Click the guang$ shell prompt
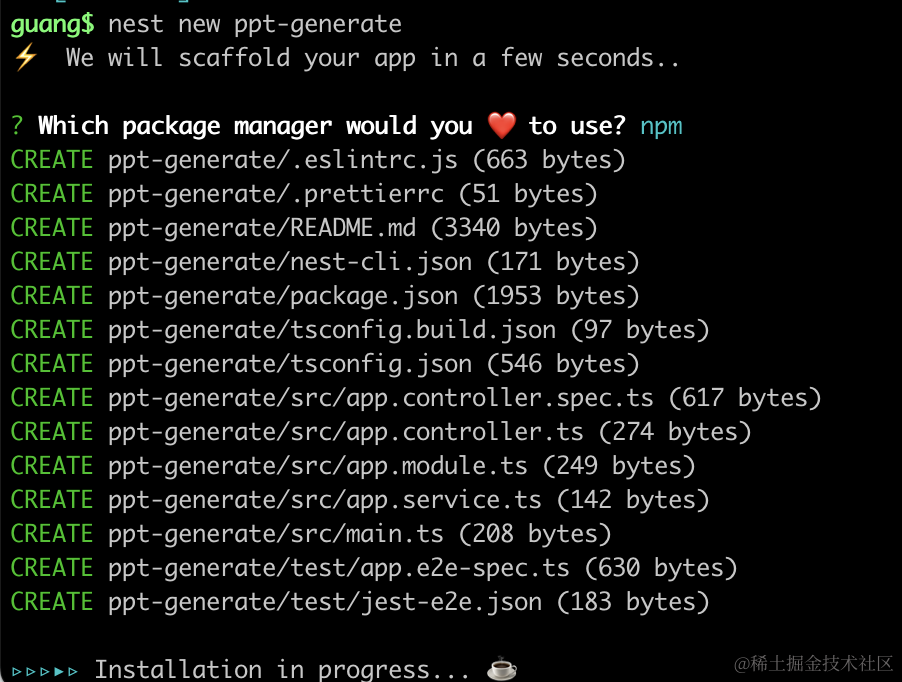902x682 pixels. click(x=52, y=24)
